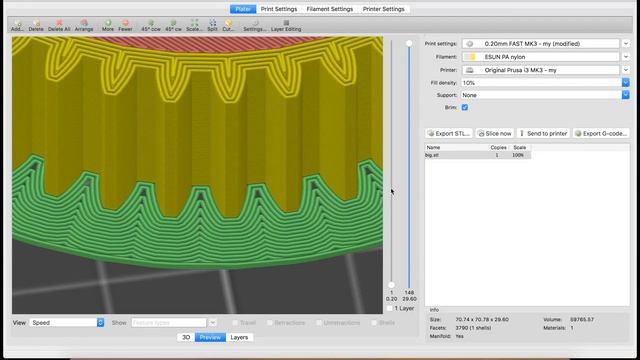
Task: Rotate 45° cw using toolbar icon
Action: click(x=173, y=25)
